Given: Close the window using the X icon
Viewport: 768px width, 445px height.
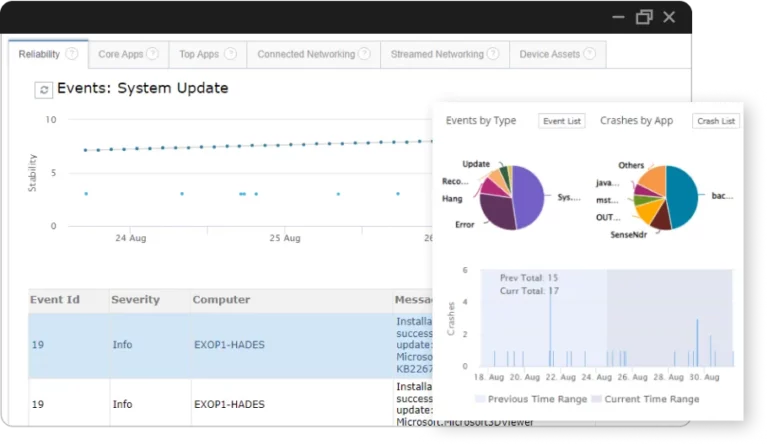Looking at the screenshot, I should (x=669, y=17).
